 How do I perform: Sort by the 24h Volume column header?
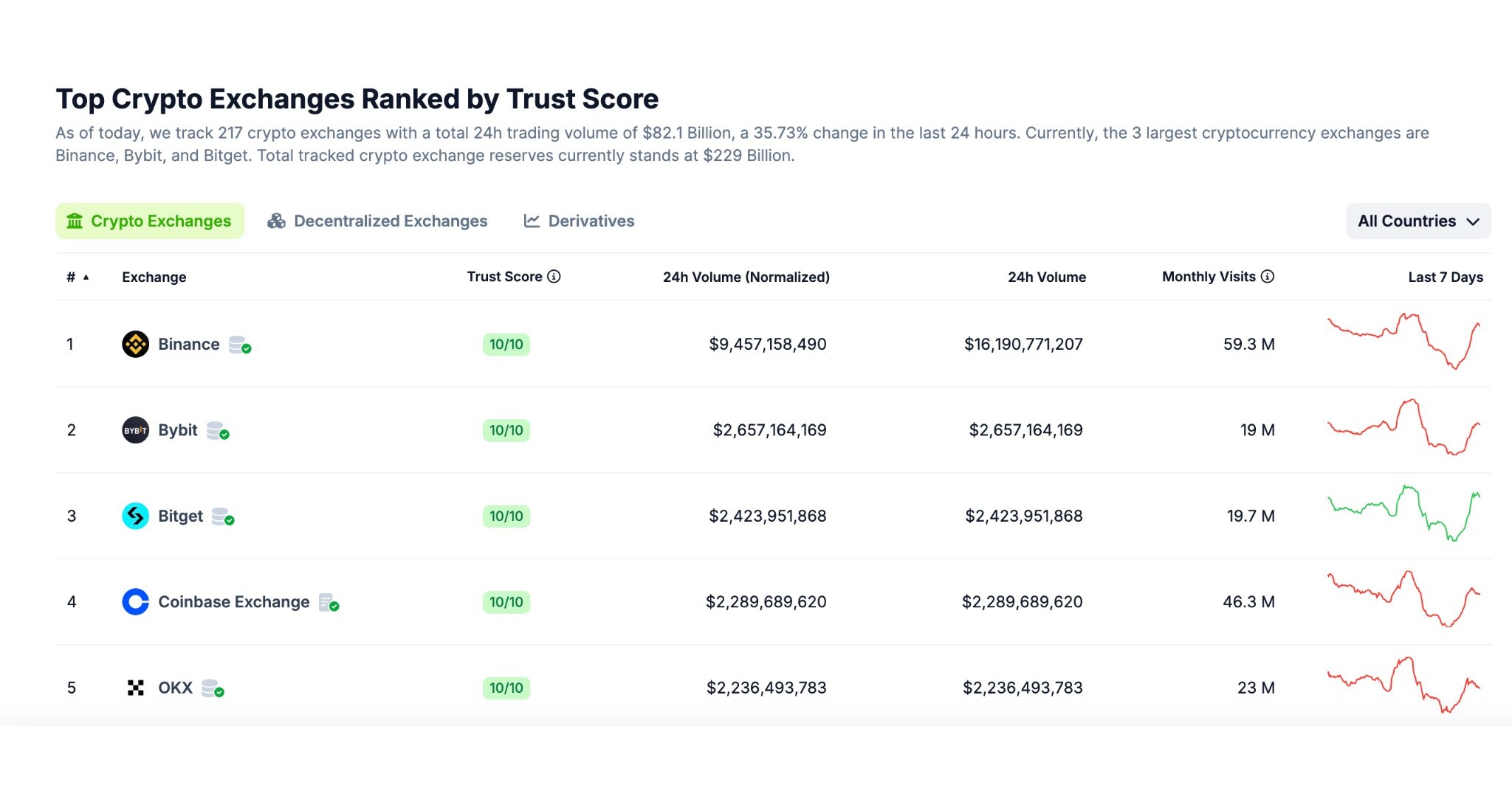[x=1046, y=277]
